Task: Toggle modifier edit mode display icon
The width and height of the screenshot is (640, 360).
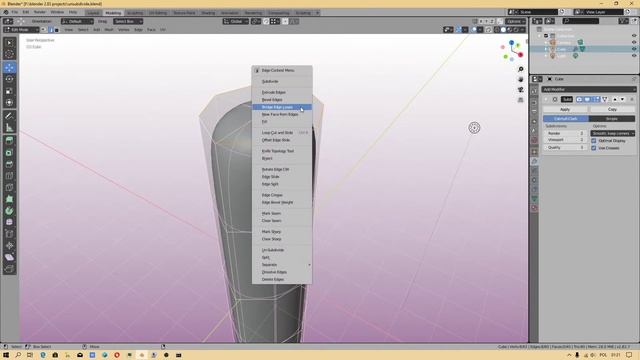Action: click(x=596, y=99)
